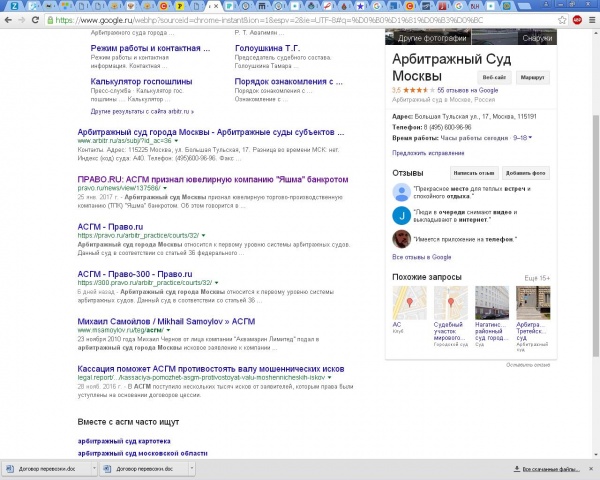This screenshot has width=600, height=480.
Task: Click avatar beside 'Прекрасное место' review
Action: 401,192
